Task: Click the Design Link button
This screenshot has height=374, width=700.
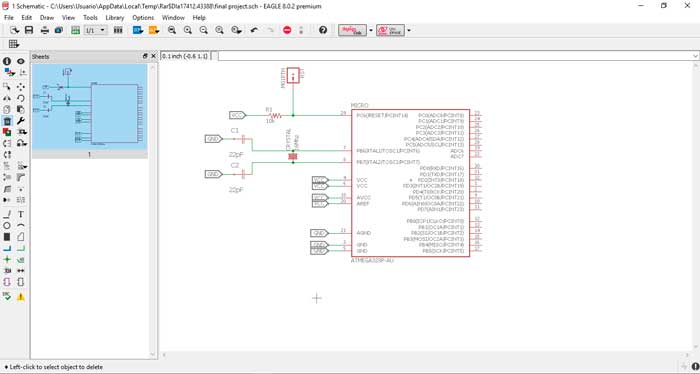Action: (x=352, y=30)
